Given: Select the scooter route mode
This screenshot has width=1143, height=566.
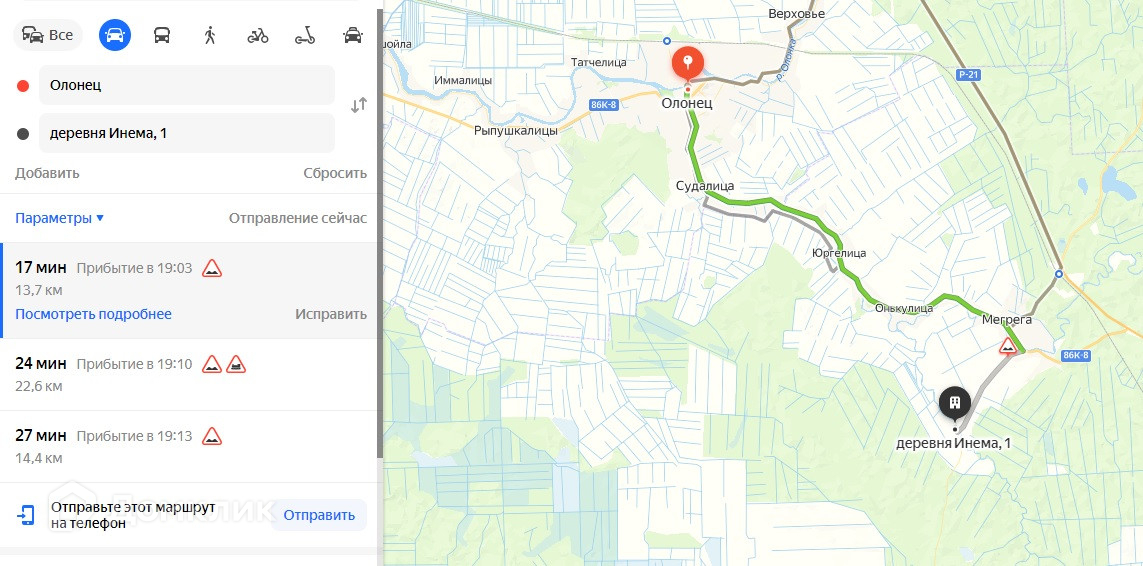Looking at the screenshot, I should [x=305, y=35].
